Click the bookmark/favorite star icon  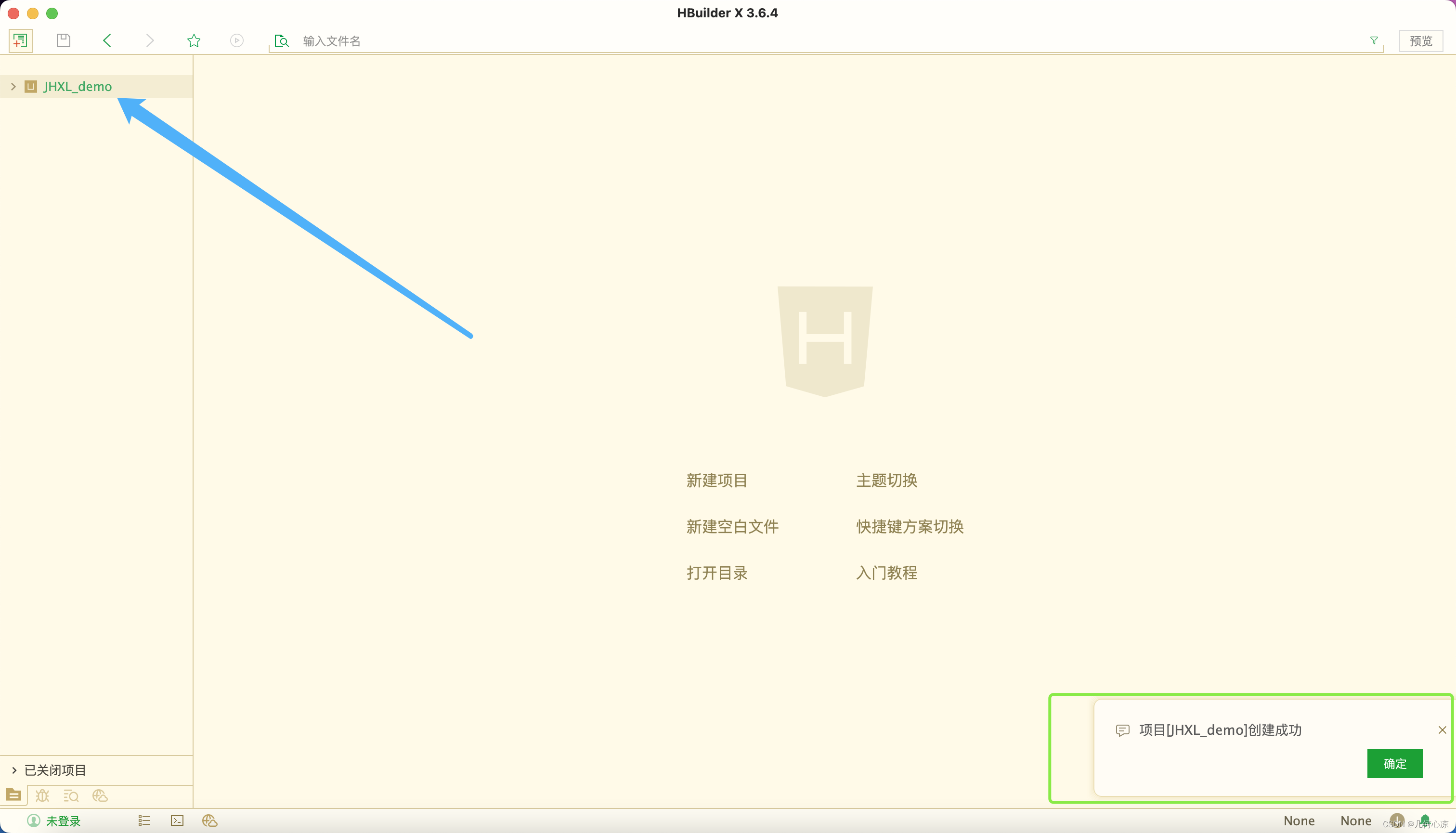pos(194,41)
